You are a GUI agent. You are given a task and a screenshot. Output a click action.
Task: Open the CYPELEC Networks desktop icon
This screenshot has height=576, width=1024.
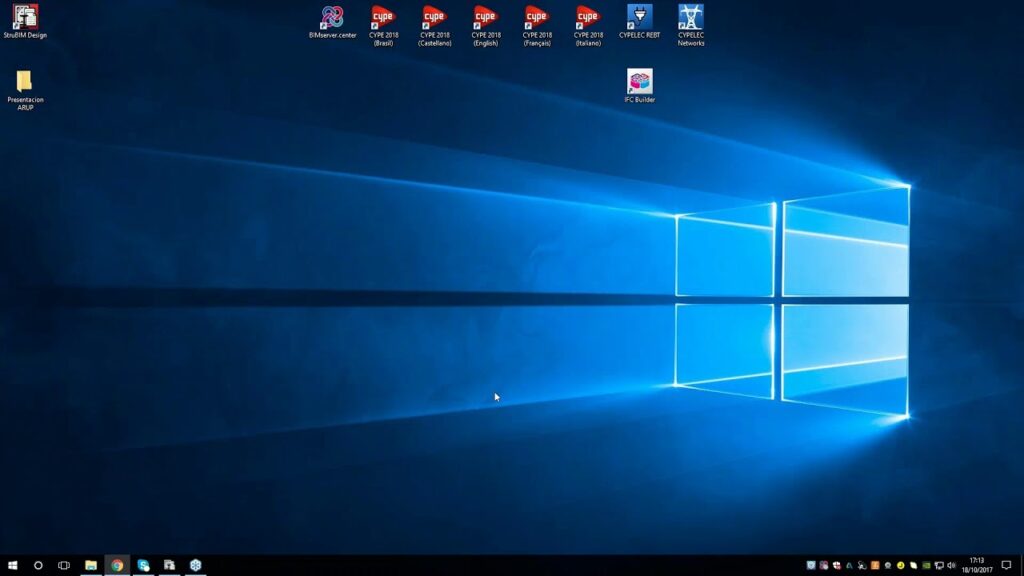[x=691, y=18]
